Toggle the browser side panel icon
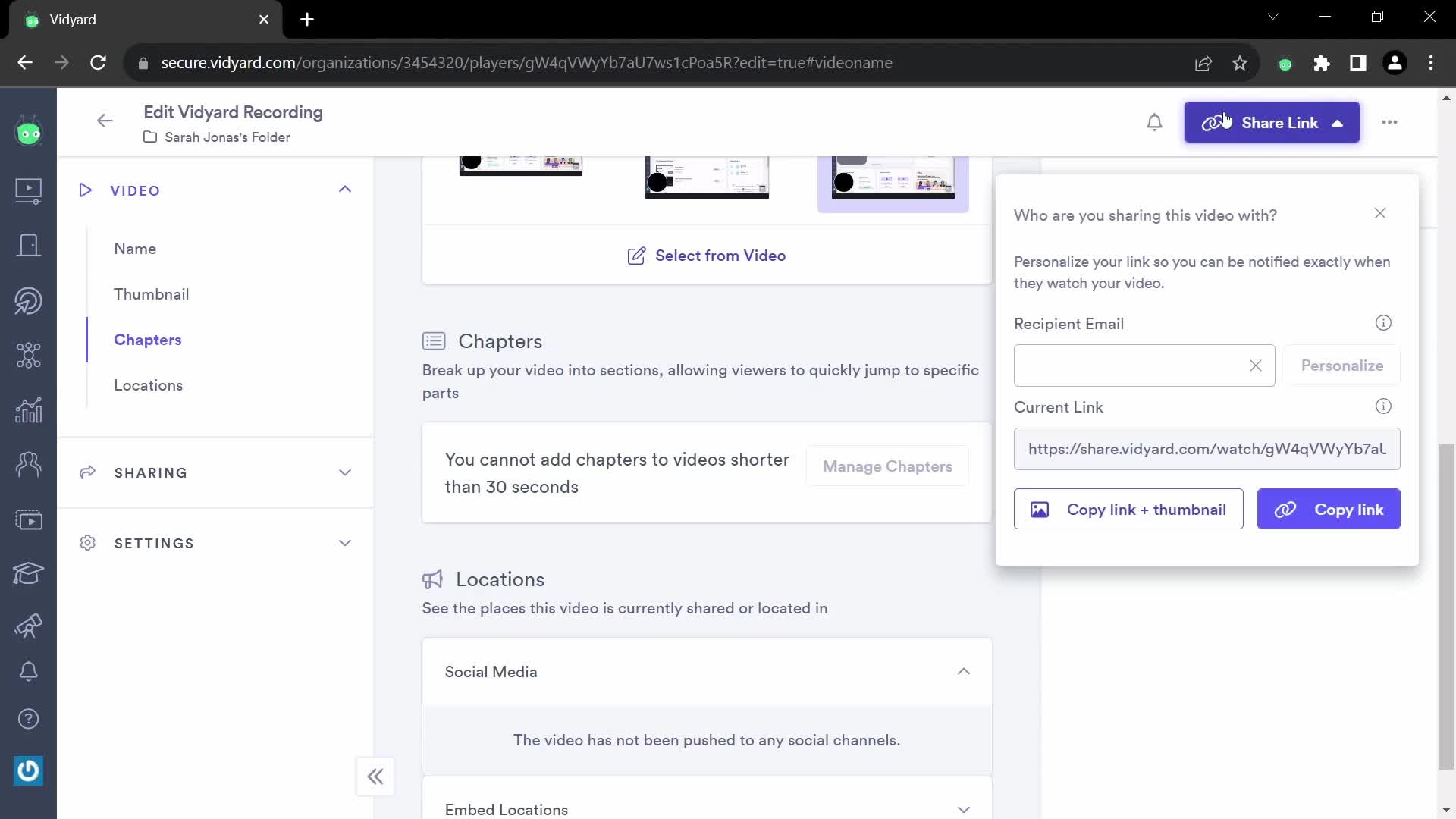 (x=1358, y=63)
